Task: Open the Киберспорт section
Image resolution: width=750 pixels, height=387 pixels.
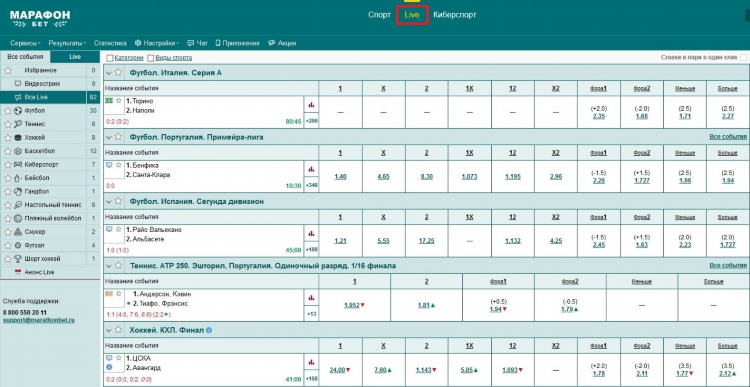Action: 455,15
